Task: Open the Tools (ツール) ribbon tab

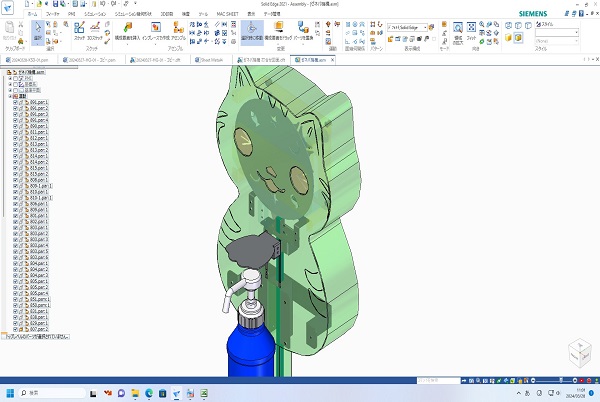Action: (203, 14)
